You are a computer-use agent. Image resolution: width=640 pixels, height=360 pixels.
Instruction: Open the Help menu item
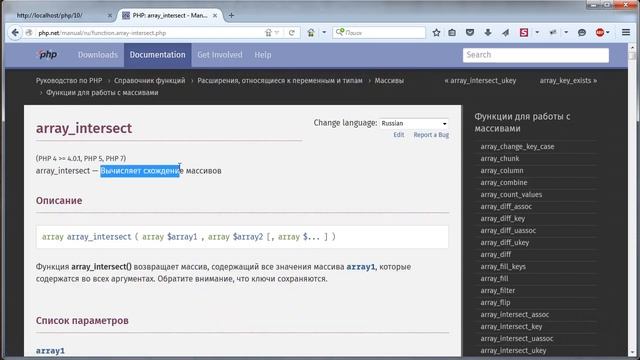click(x=262, y=55)
